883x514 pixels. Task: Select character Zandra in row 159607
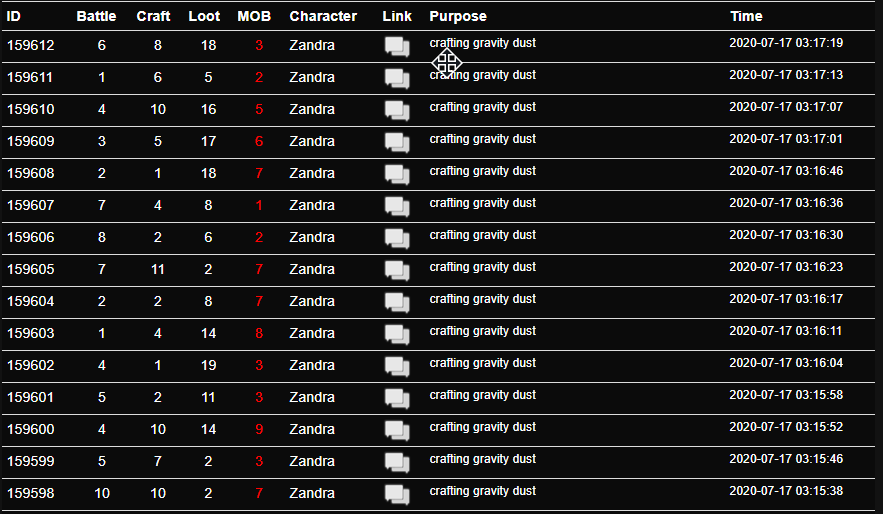click(312, 205)
